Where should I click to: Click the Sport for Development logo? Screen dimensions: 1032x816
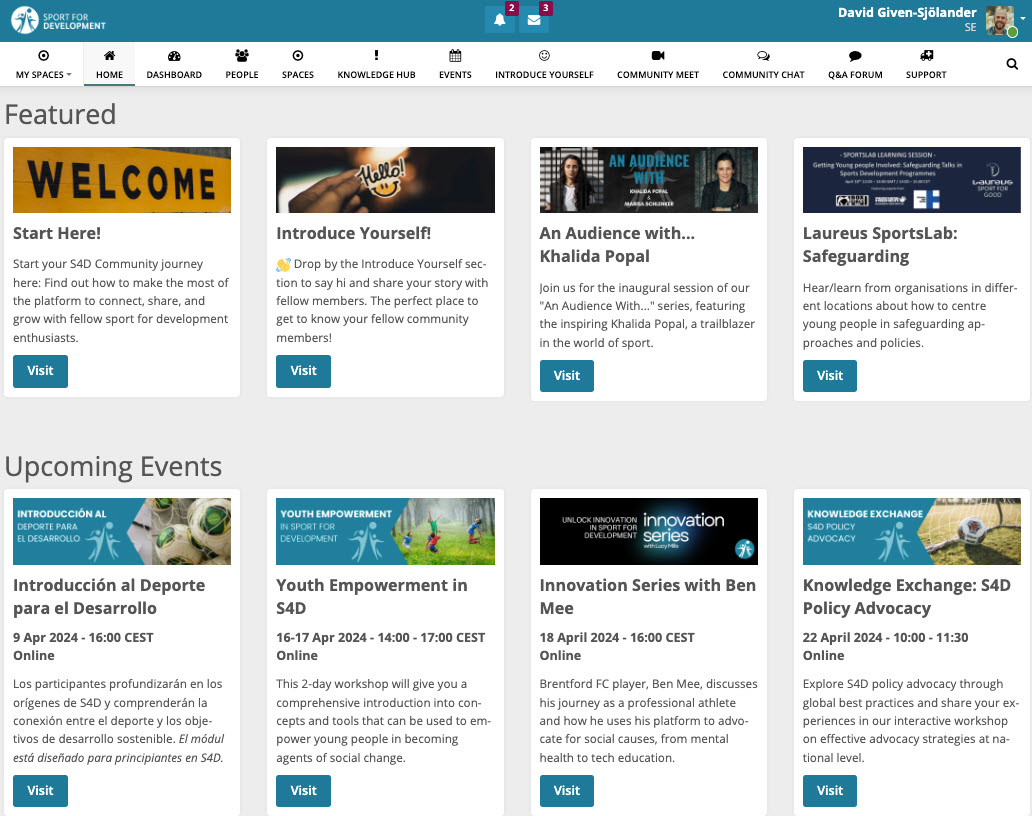tap(59, 20)
